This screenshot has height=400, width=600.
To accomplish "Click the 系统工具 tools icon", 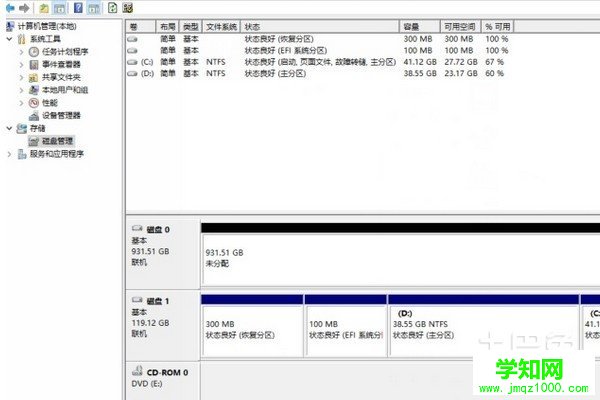I will coord(22,39).
